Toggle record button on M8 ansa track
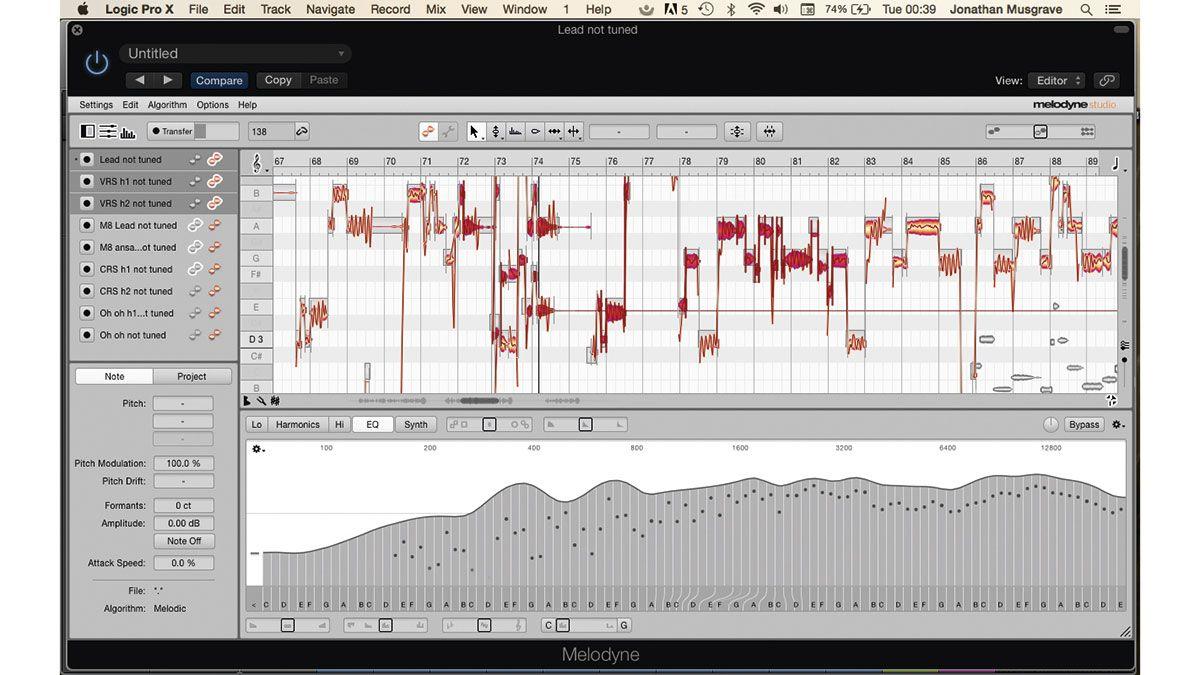 pyautogui.click(x=87, y=247)
